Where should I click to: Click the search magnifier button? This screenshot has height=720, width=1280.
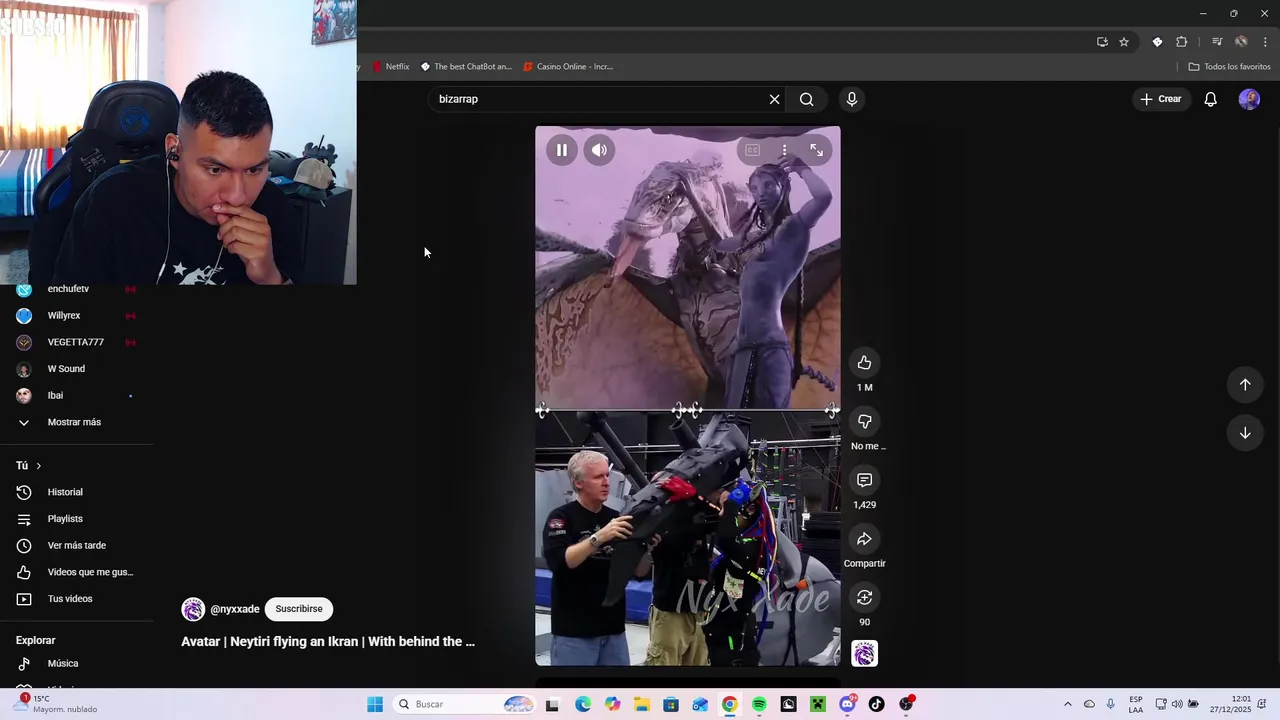point(807,99)
